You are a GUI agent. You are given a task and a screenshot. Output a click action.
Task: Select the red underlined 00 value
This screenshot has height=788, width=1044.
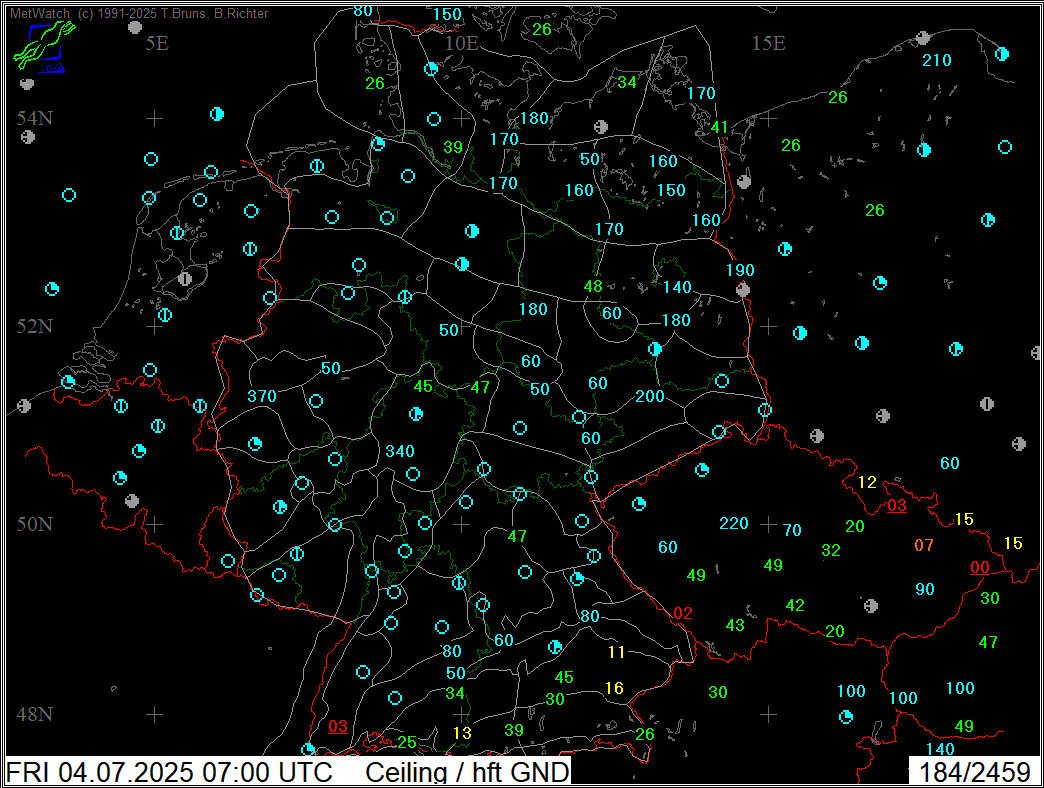point(980,568)
